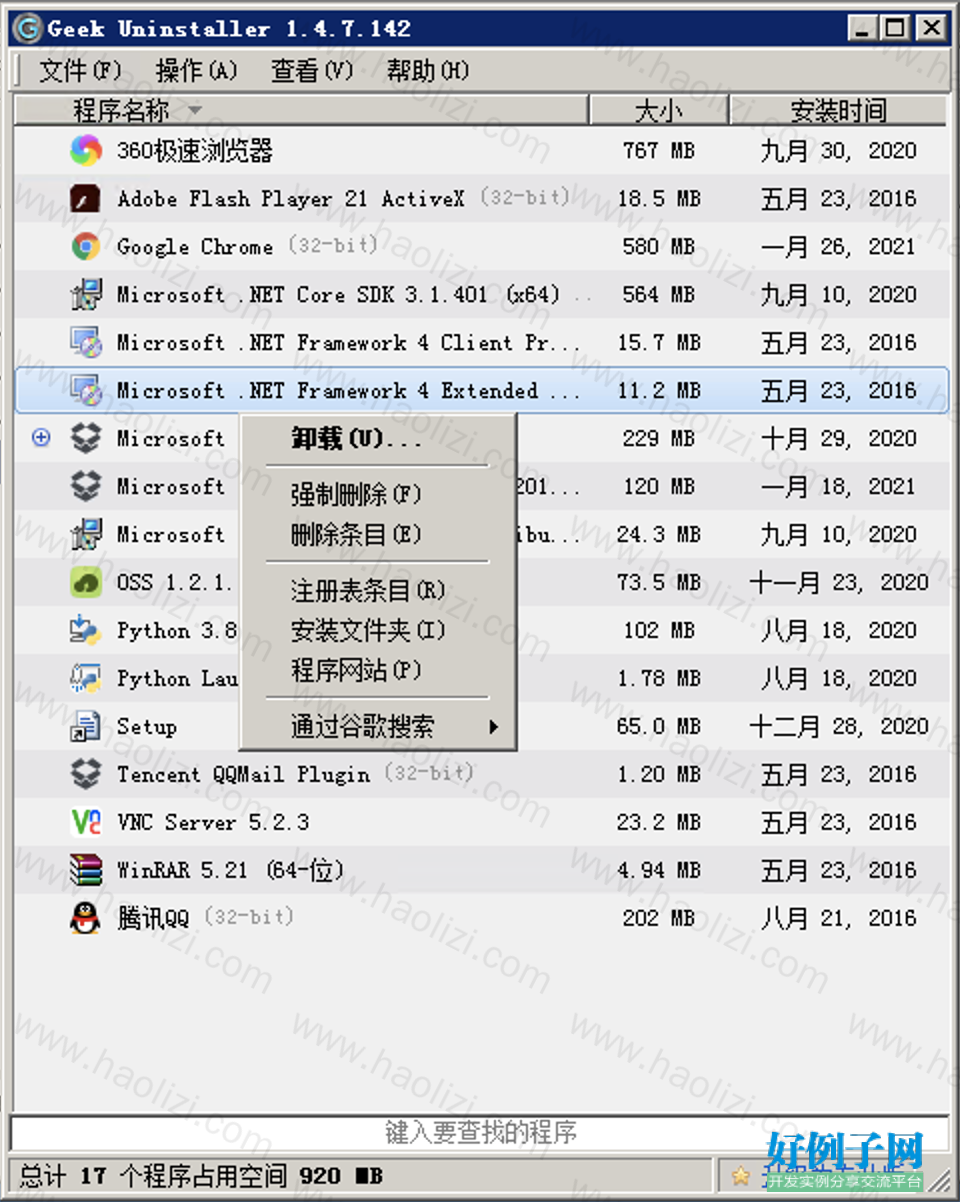
Task: Select the Google Chrome row name
Action: coord(195,247)
